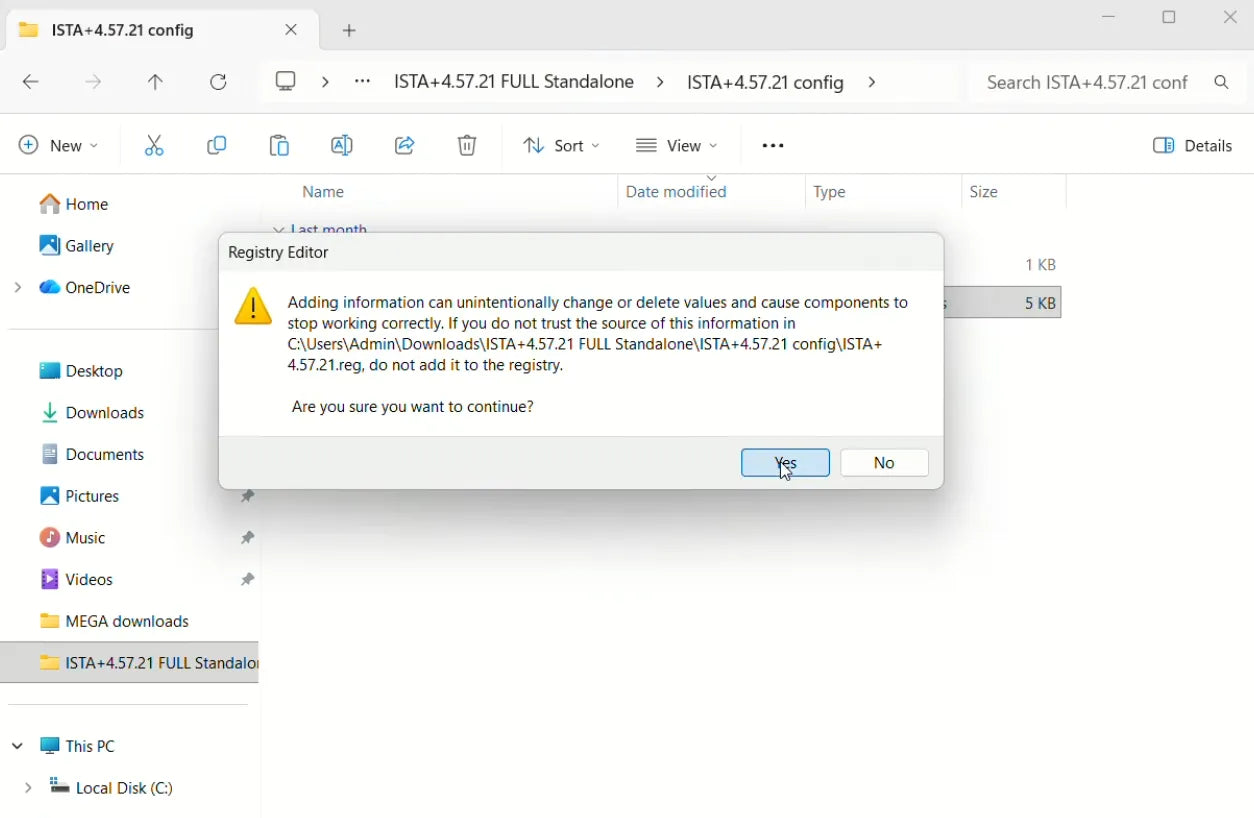Go up one folder level
Image resolution: width=1254 pixels, height=818 pixels.
click(155, 82)
